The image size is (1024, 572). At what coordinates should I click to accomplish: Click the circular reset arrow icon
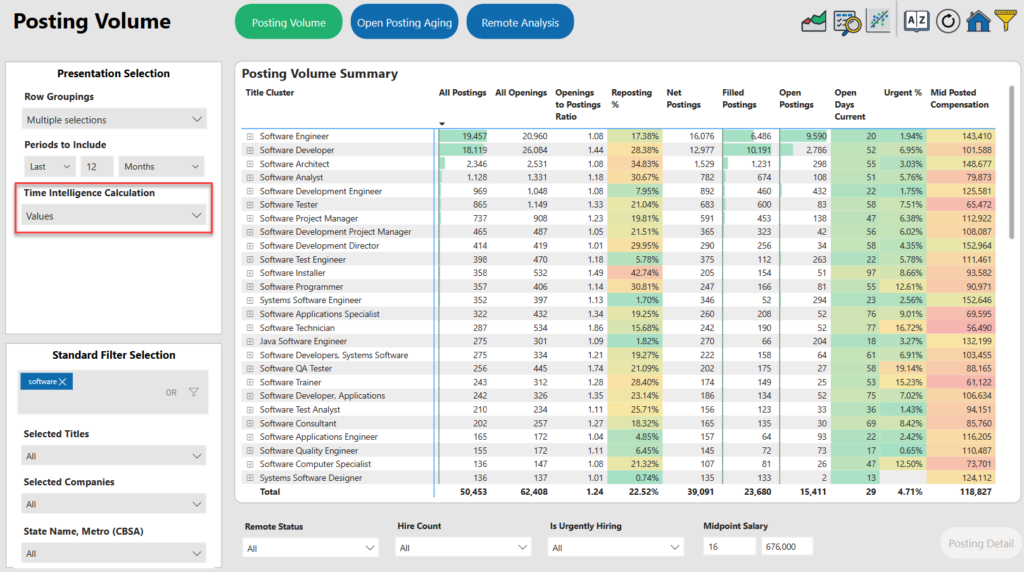tap(947, 21)
